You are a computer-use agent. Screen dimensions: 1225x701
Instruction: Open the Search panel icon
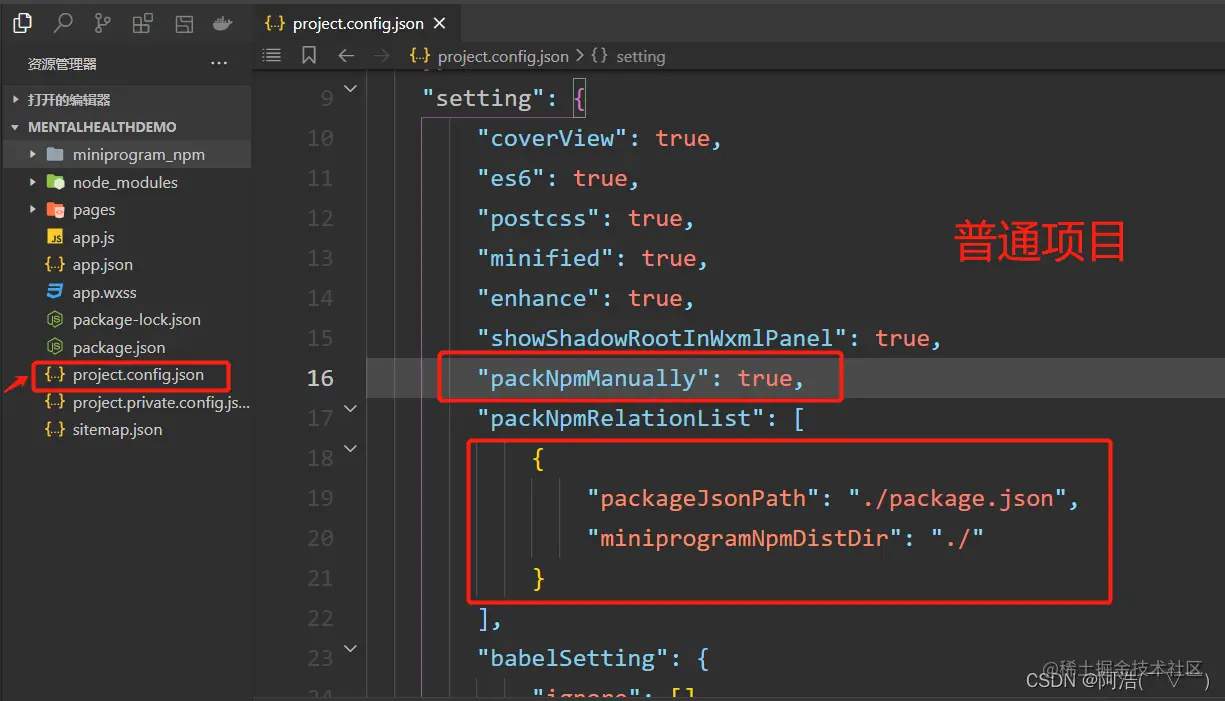[63, 23]
